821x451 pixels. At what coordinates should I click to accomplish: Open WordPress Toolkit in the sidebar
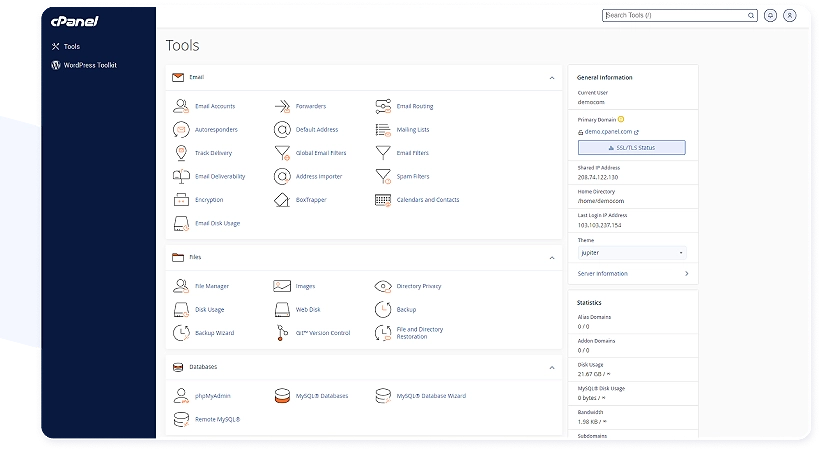click(90, 65)
